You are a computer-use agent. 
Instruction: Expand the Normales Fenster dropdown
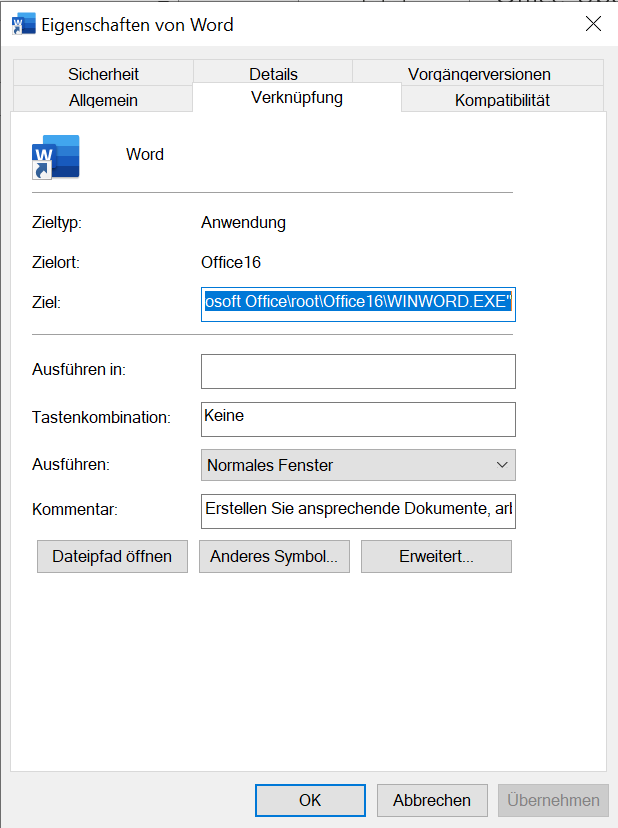[358, 465]
